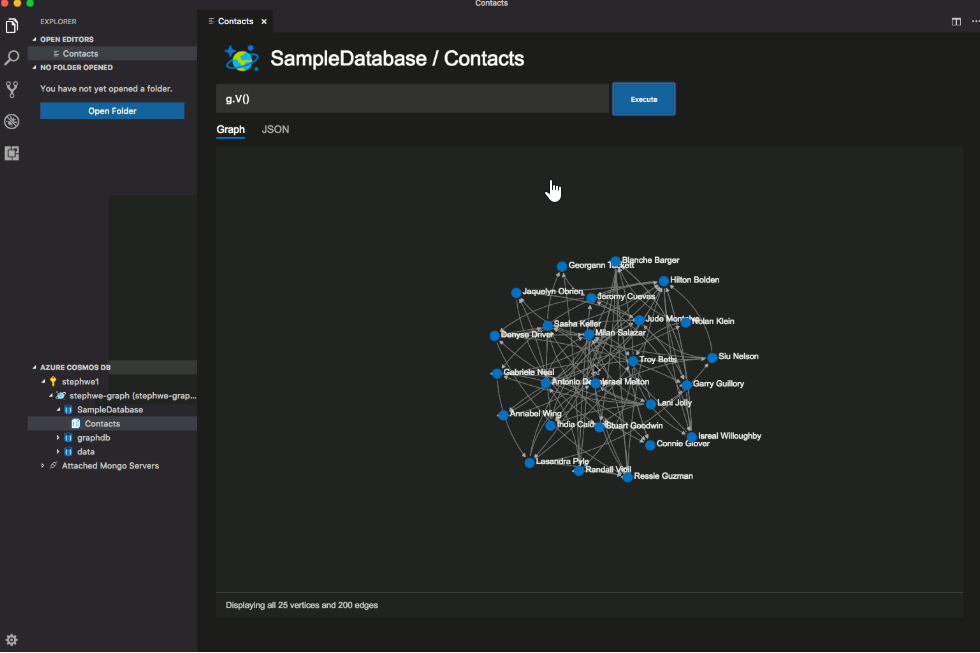
Task: Click the data database icon
Action: coord(68,452)
